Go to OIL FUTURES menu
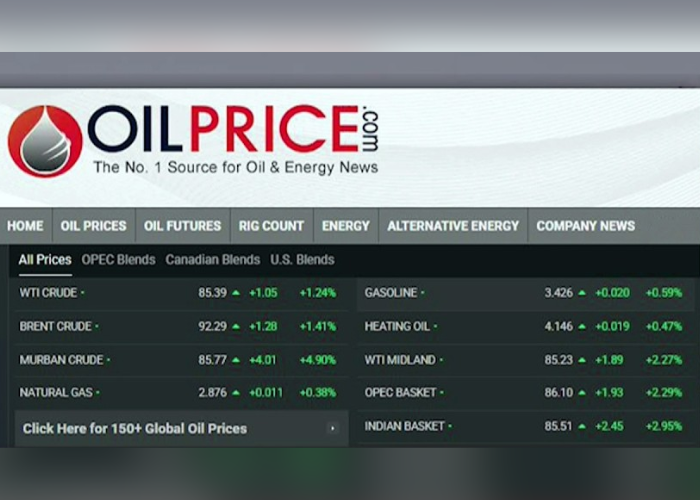700x500 pixels. point(182,226)
